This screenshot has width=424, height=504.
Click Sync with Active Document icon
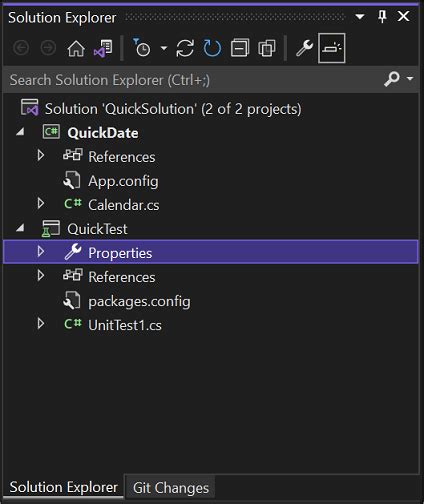[185, 48]
